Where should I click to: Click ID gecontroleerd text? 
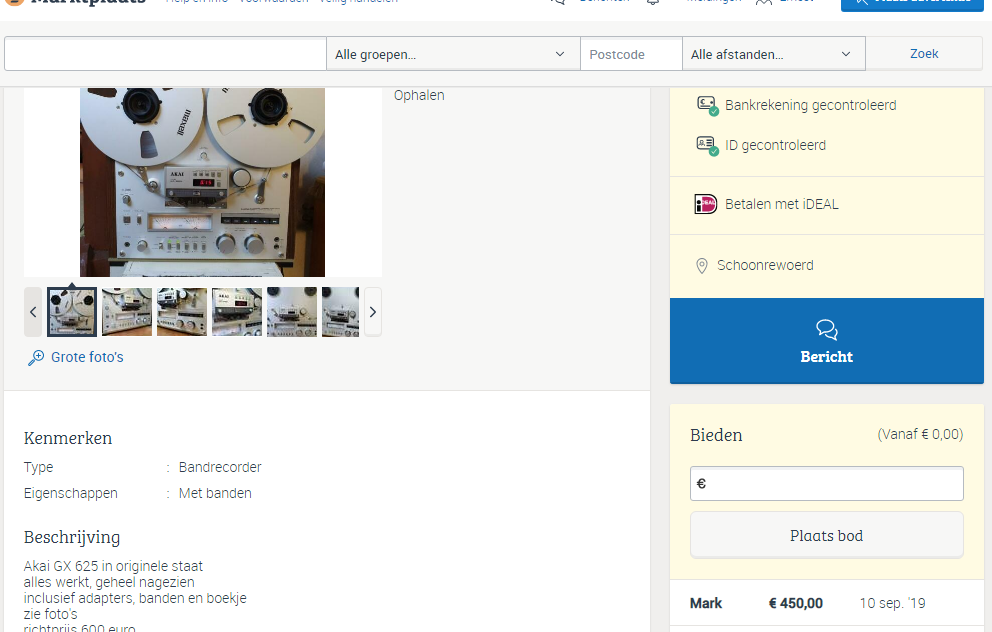(775, 146)
